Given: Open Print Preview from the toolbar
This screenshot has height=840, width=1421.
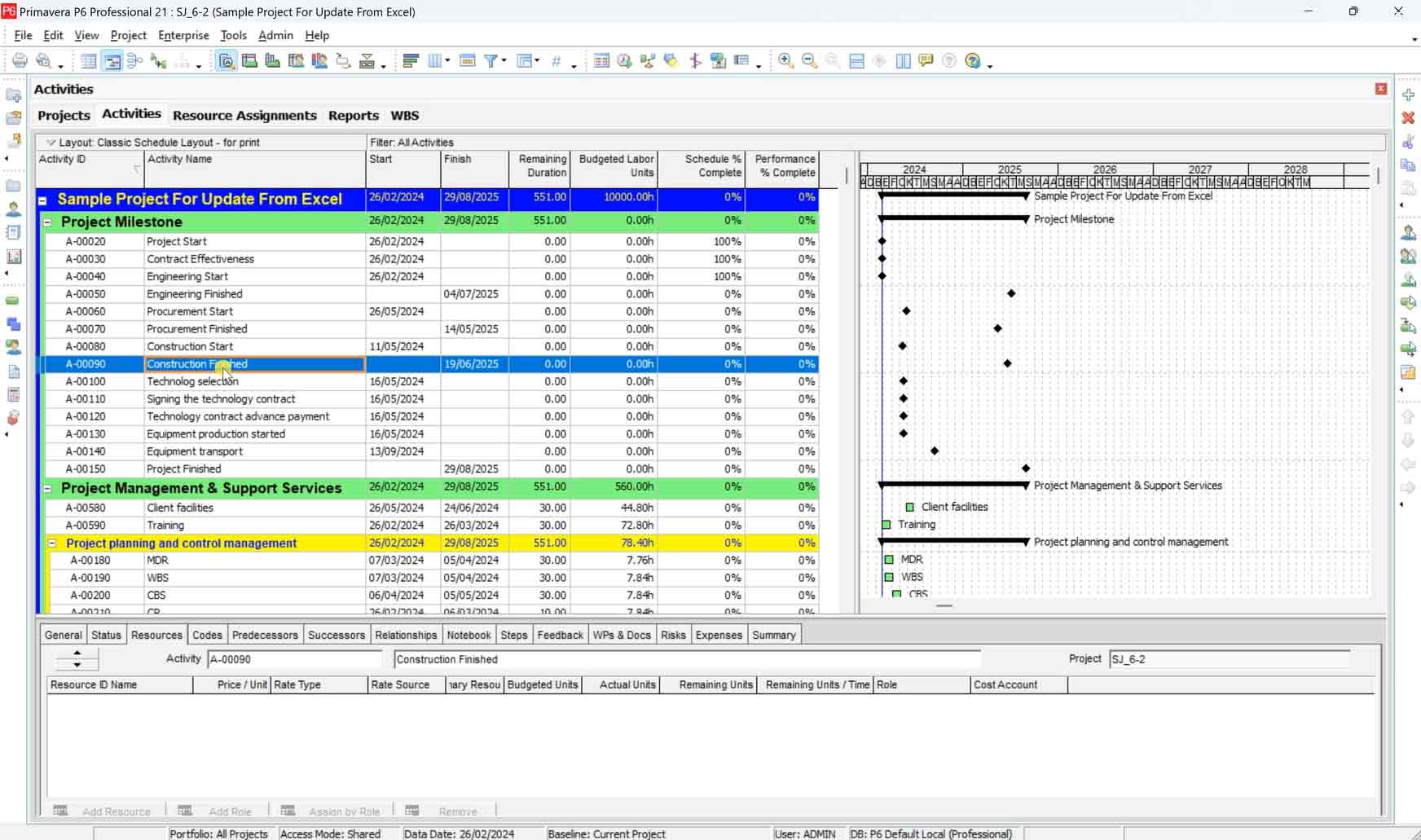Looking at the screenshot, I should 44,61.
